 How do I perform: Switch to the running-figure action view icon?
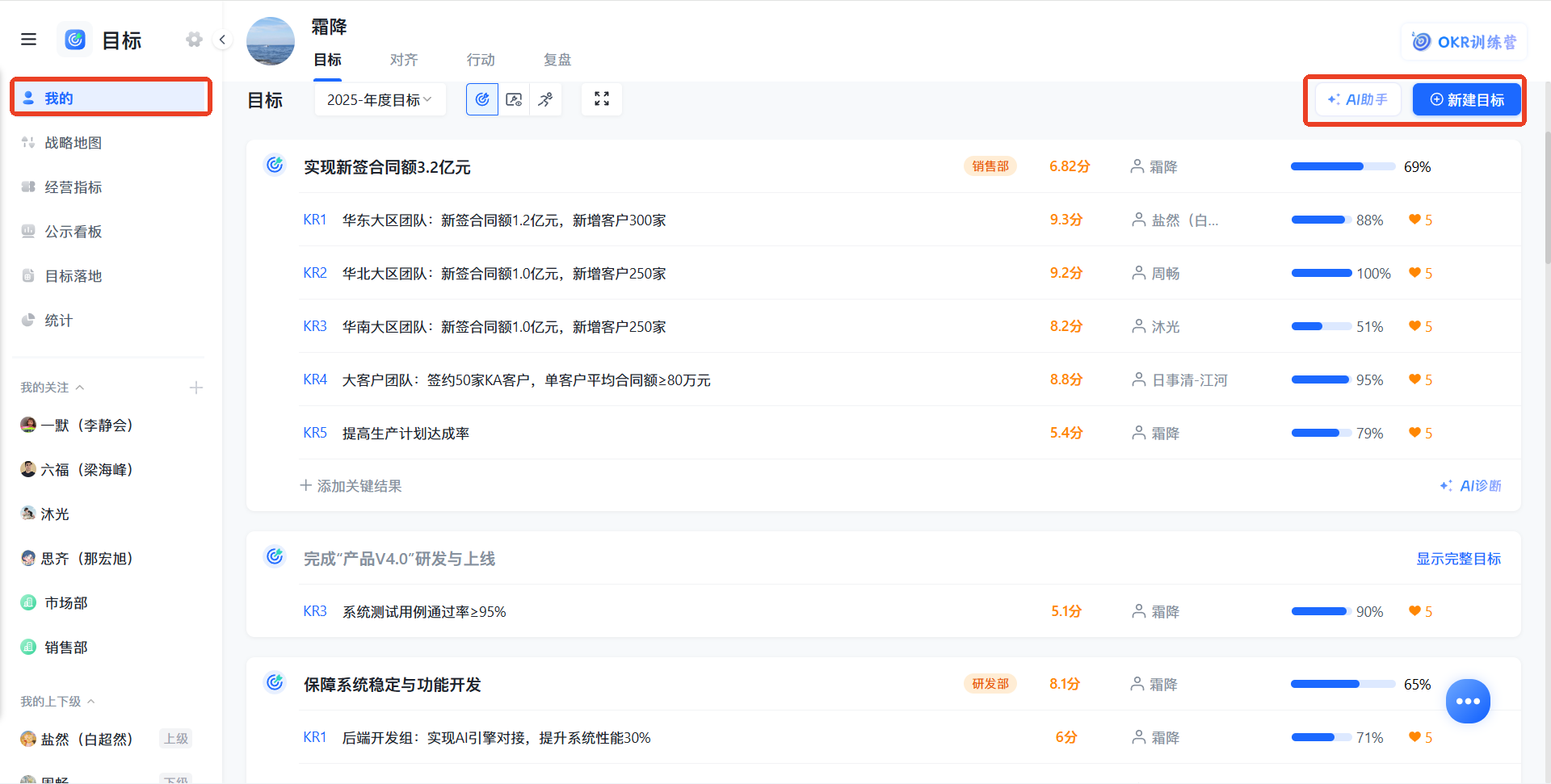pyautogui.click(x=545, y=99)
